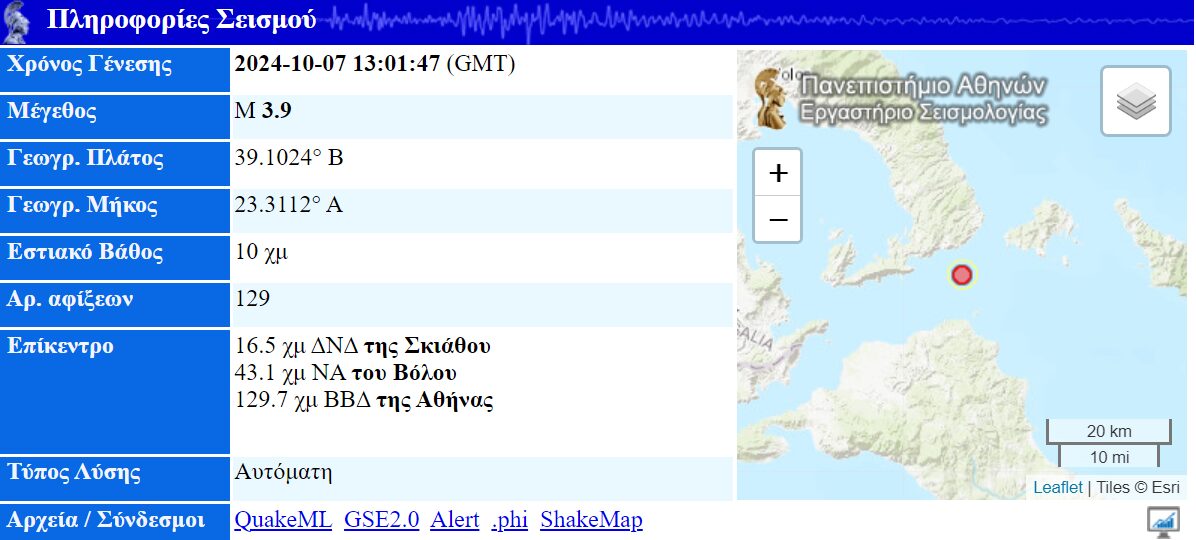Open the QuakeML file link
1196x540 pixels.
tap(283, 520)
